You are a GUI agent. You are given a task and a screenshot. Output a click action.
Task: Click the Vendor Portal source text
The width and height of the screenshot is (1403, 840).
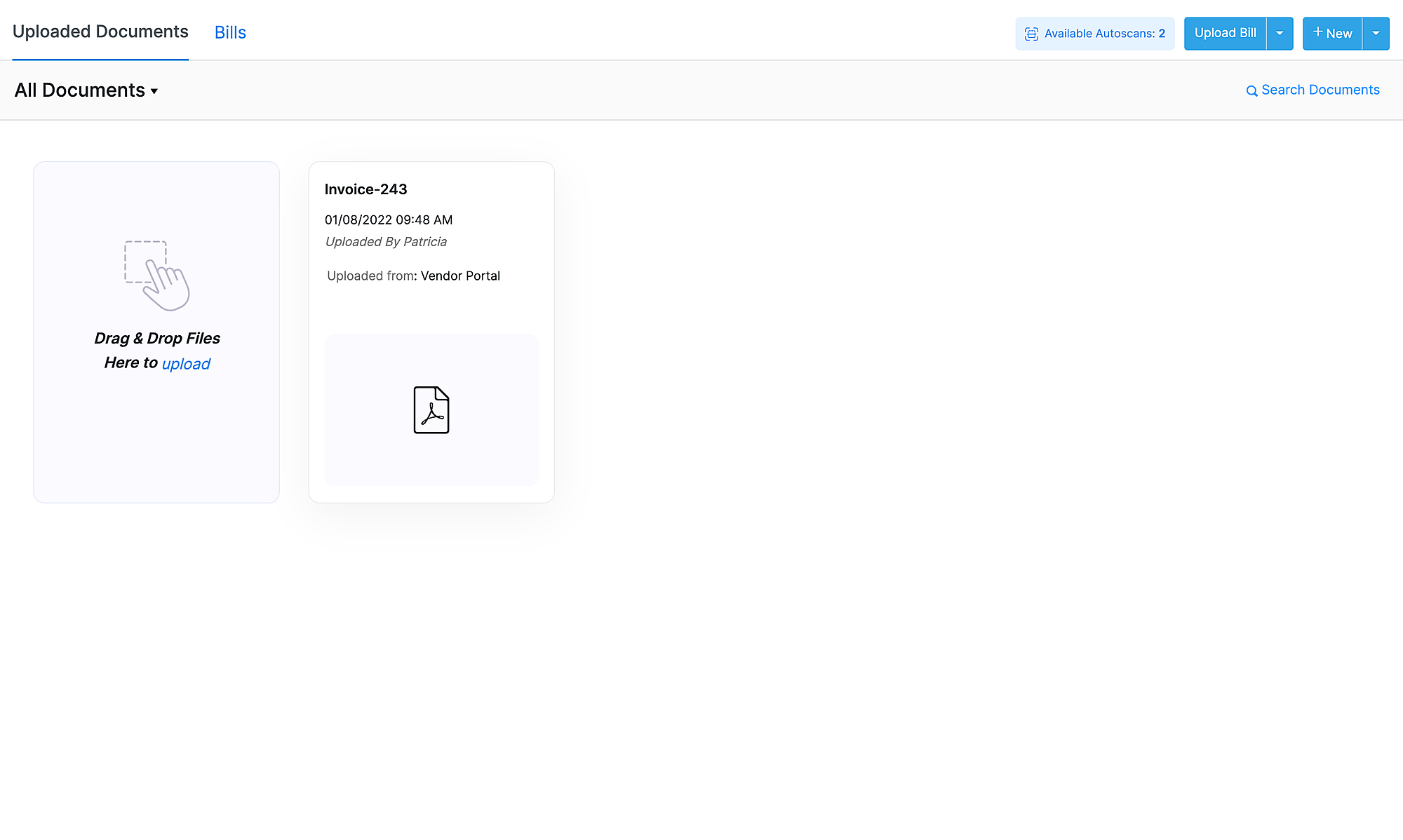point(460,276)
